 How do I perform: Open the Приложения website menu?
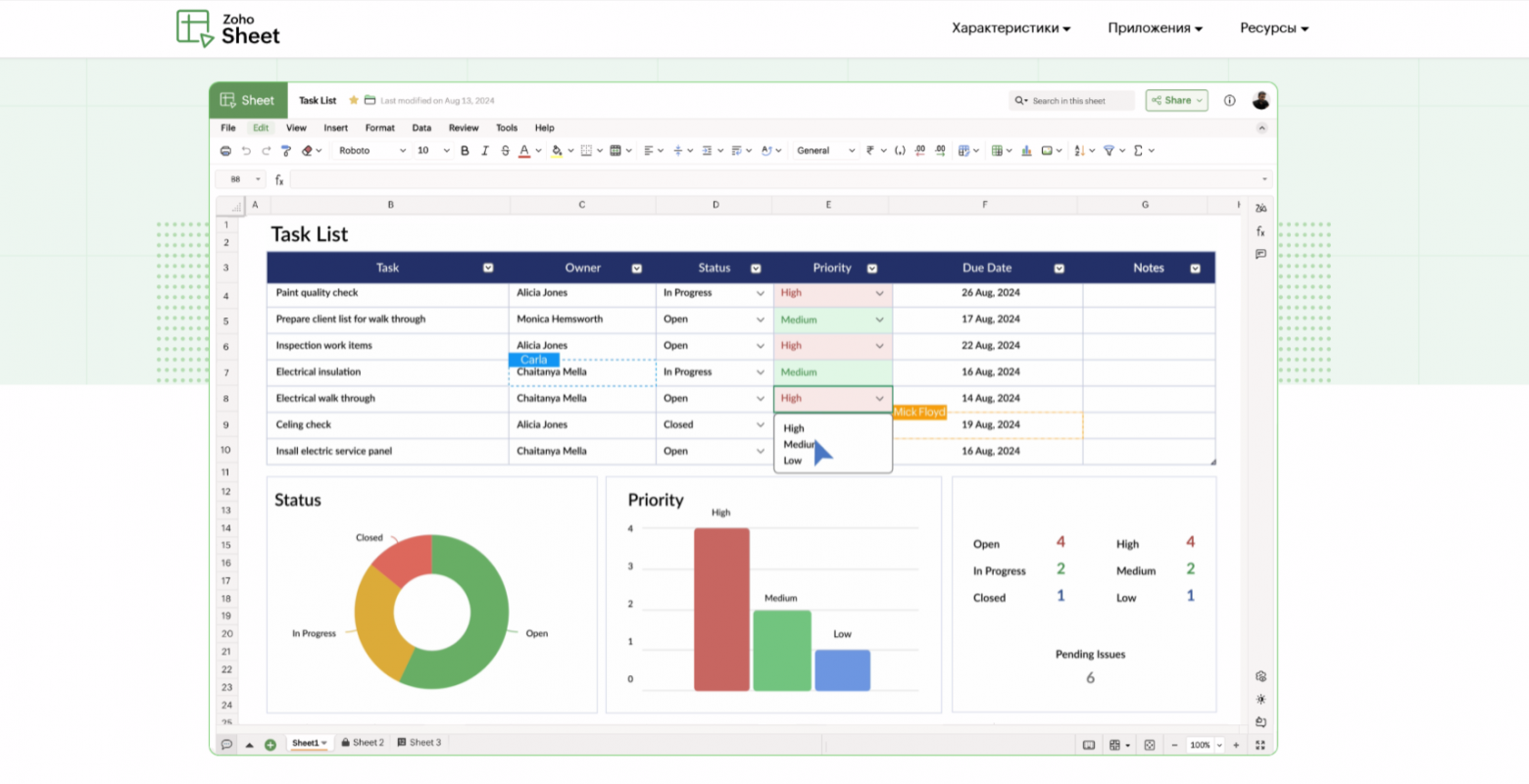[x=1156, y=28]
